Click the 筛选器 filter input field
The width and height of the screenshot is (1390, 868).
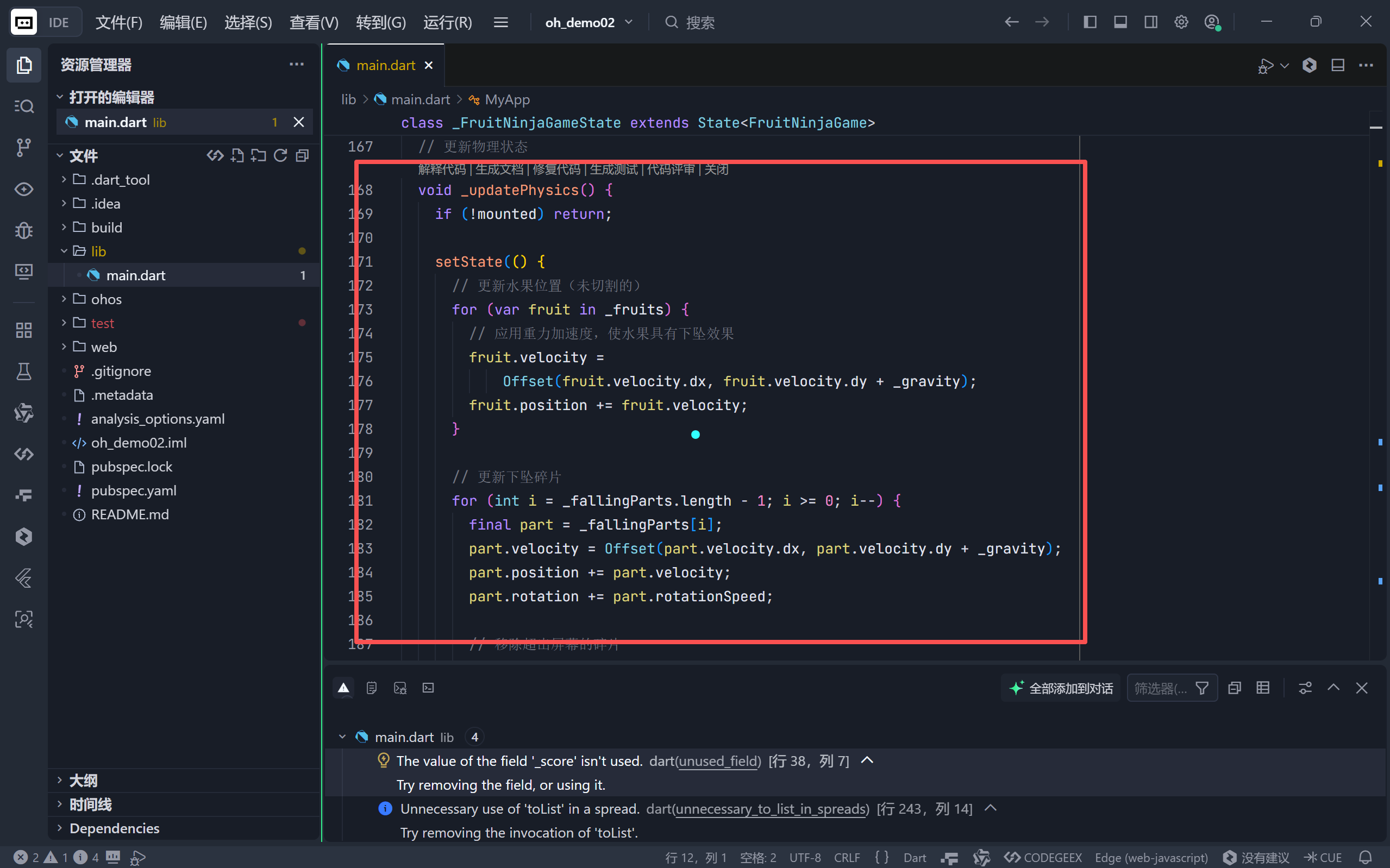pyautogui.click(x=1160, y=688)
